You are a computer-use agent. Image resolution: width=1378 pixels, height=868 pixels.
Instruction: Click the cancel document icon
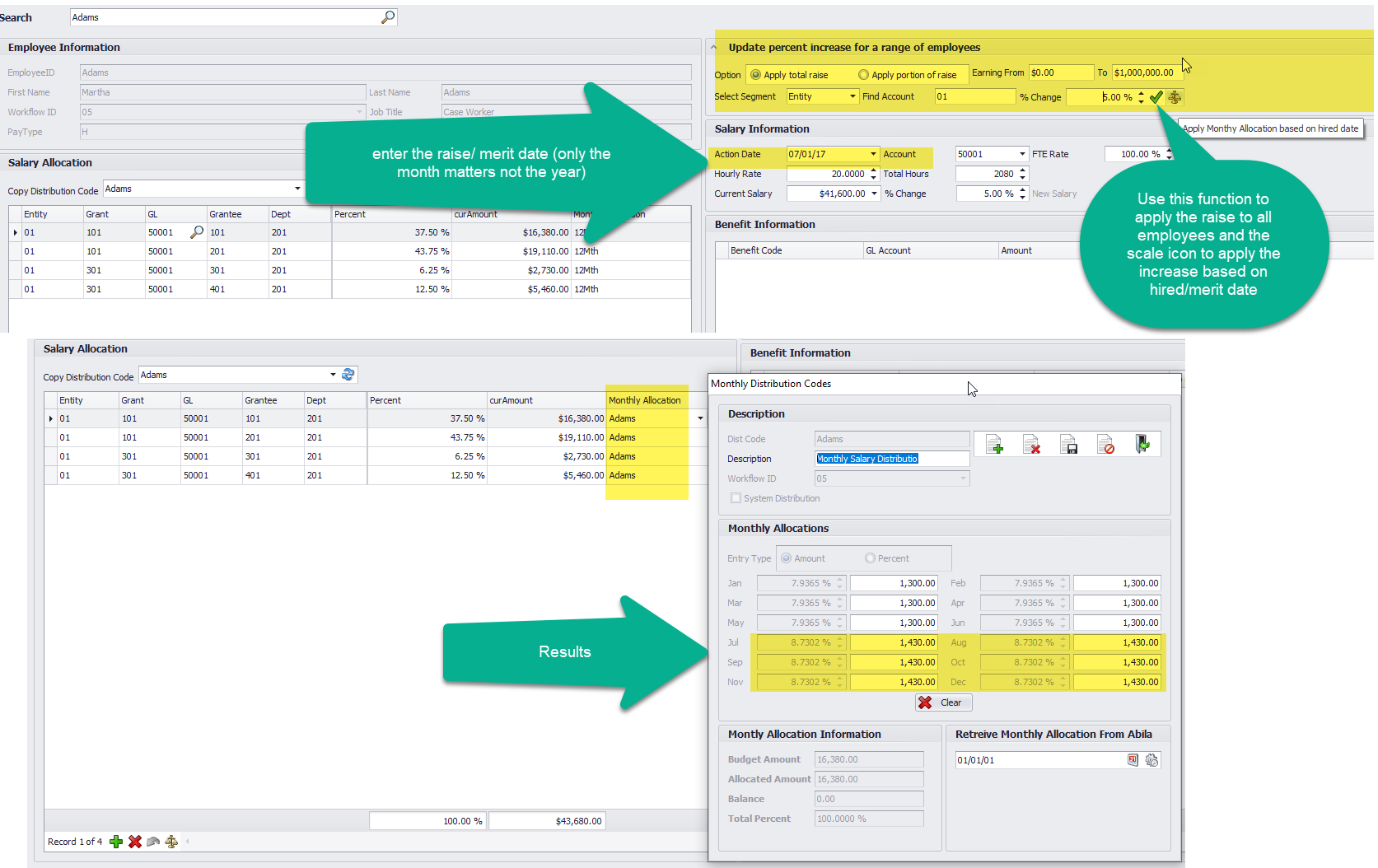tap(1105, 446)
